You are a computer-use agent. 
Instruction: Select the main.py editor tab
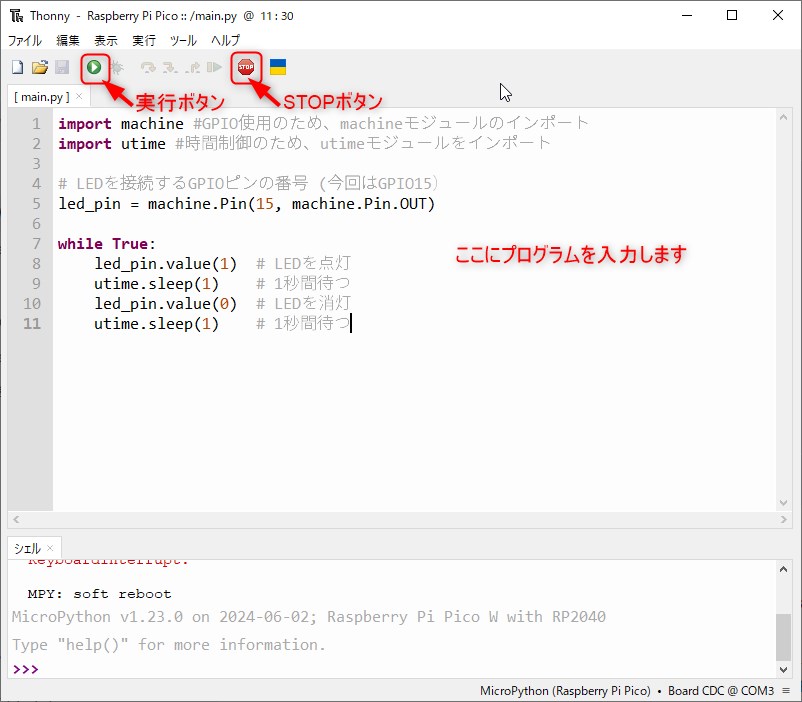click(41, 97)
